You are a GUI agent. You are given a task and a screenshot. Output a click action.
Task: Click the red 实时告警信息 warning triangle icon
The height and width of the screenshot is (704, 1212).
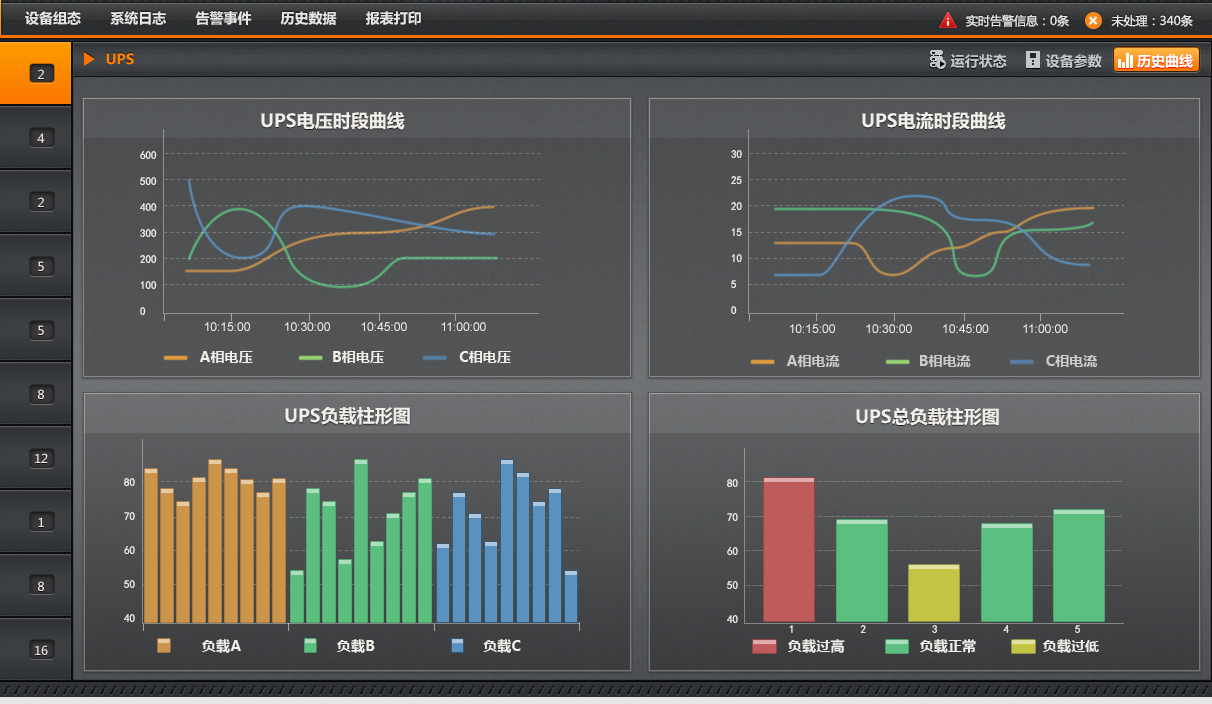(x=947, y=18)
